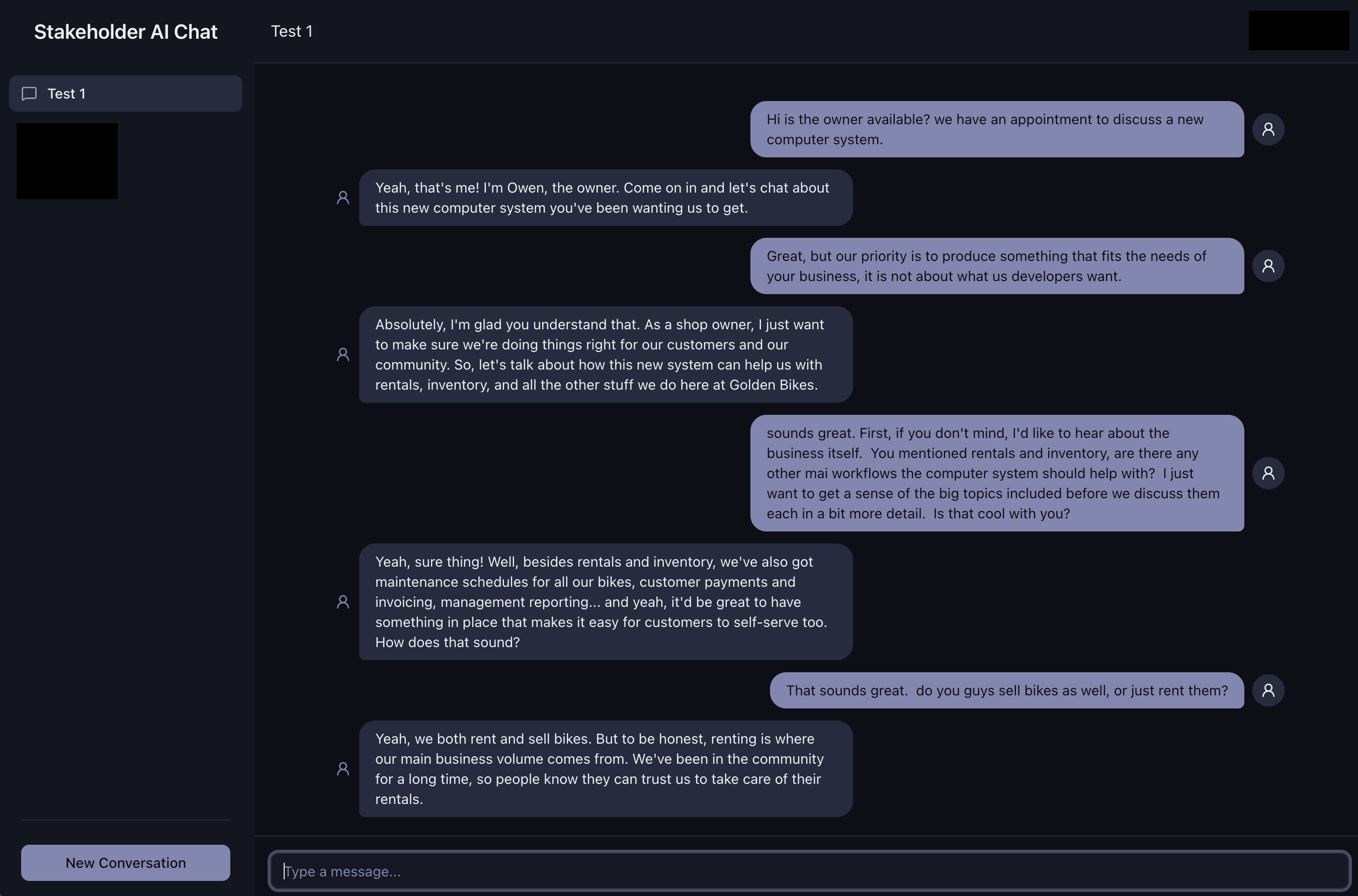Select the reply about maintenance schedules and invoicing
Viewport: 1358px width, 896px height.
click(x=605, y=602)
